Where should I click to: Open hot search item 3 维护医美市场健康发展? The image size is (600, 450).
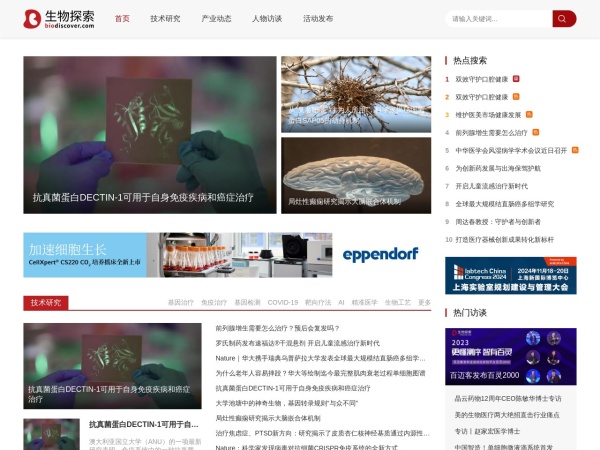click(x=488, y=115)
